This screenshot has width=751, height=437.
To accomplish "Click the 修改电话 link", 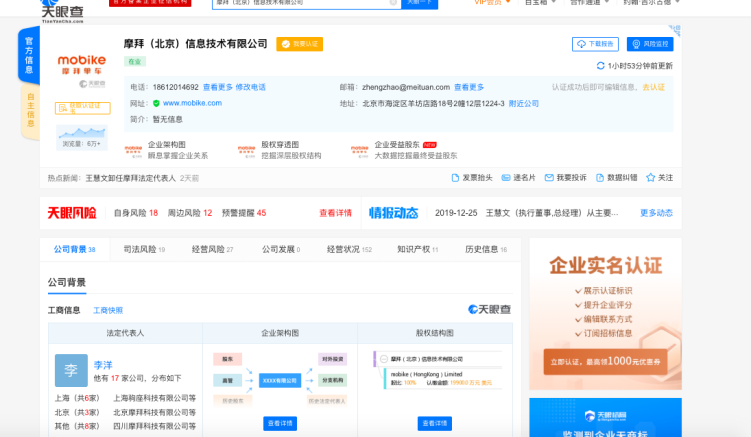I will 250,87.
